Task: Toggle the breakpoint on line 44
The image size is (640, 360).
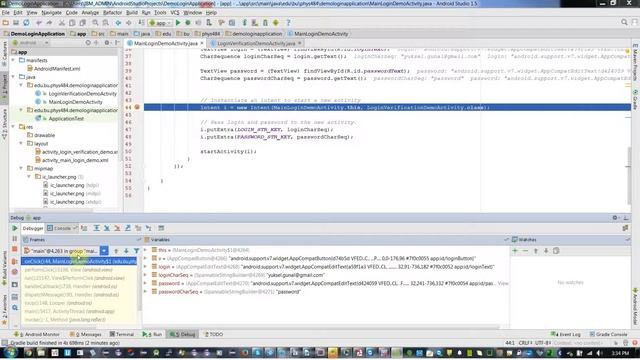Action: click(x=137, y=107)
